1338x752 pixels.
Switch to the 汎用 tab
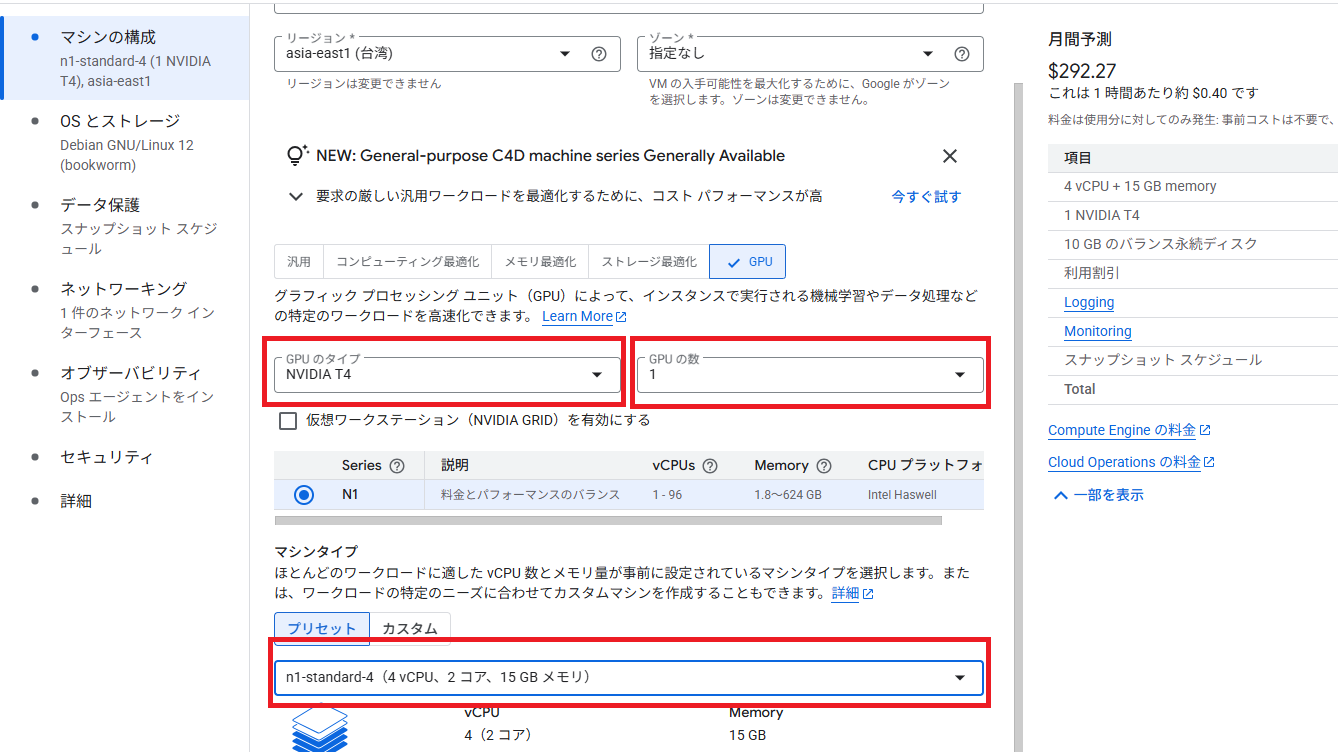[x=299, y=262]
